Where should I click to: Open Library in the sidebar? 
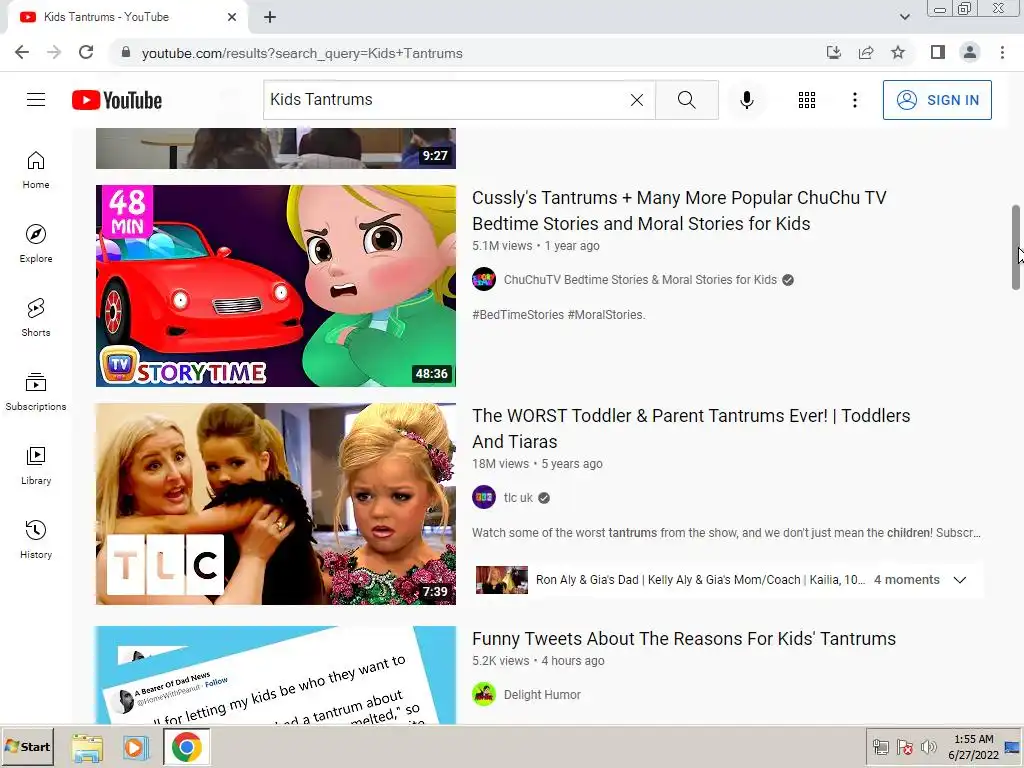coord(36,466)
